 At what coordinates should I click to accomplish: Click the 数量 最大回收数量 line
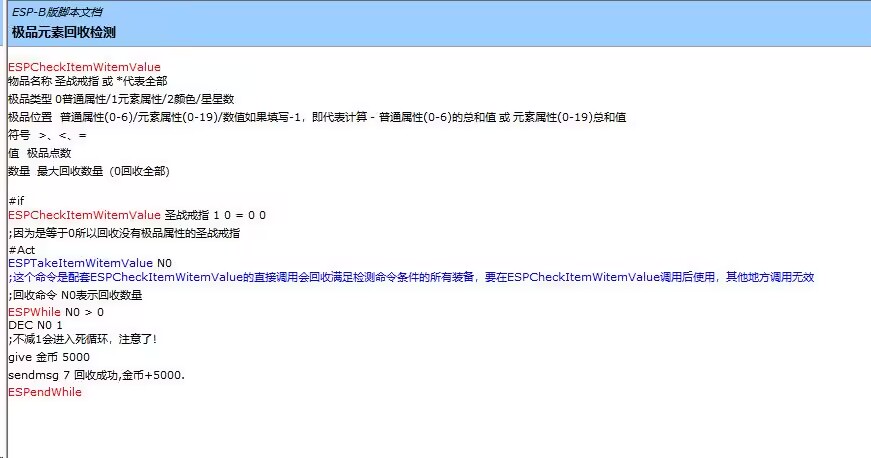(89, 171)
